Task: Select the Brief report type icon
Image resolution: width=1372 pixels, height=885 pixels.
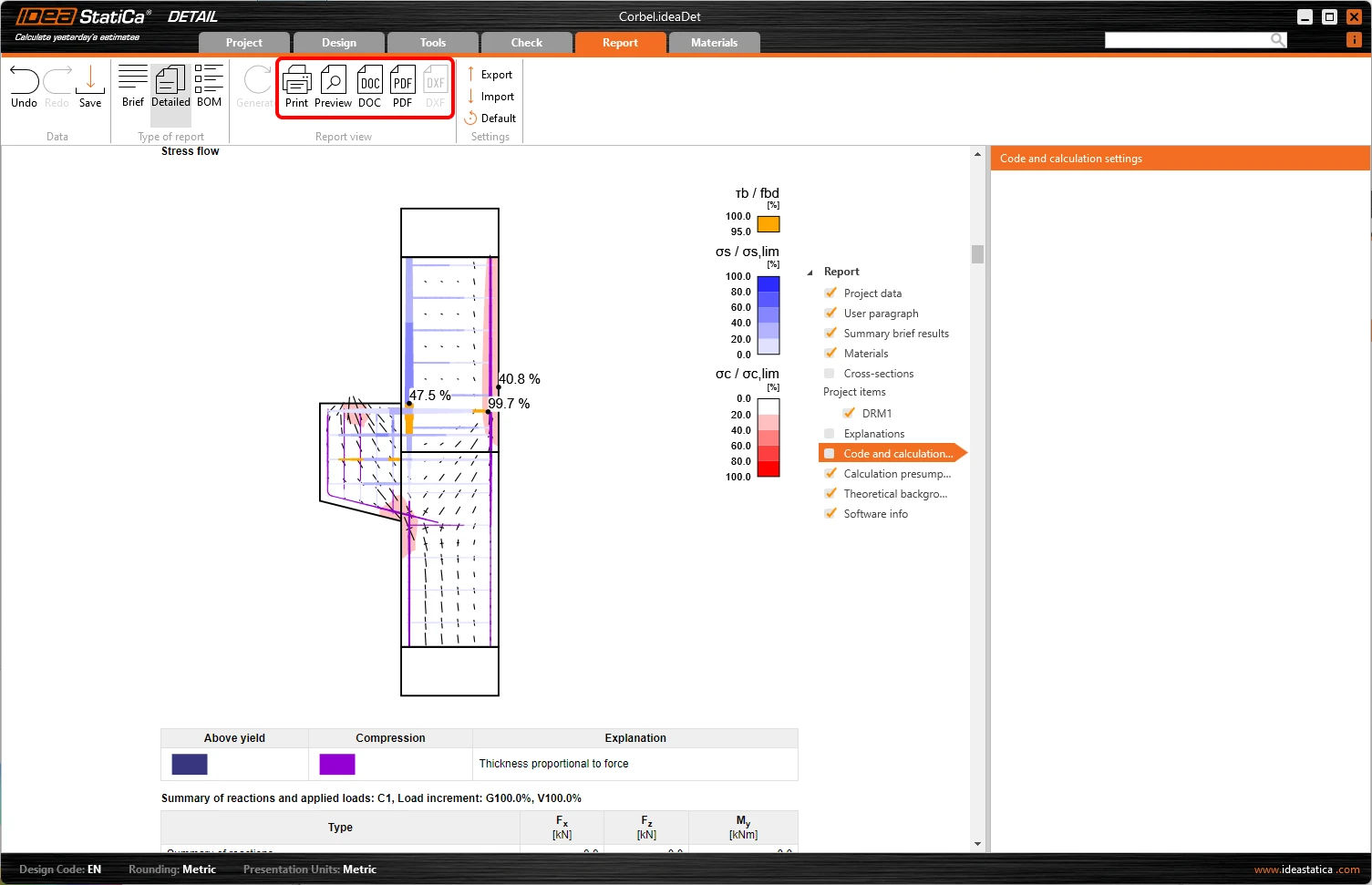Action: tap(133, 79)
